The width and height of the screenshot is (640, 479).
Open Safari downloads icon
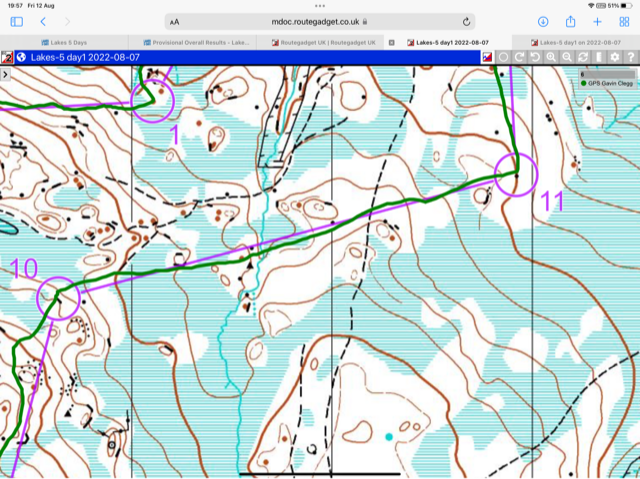543,21
